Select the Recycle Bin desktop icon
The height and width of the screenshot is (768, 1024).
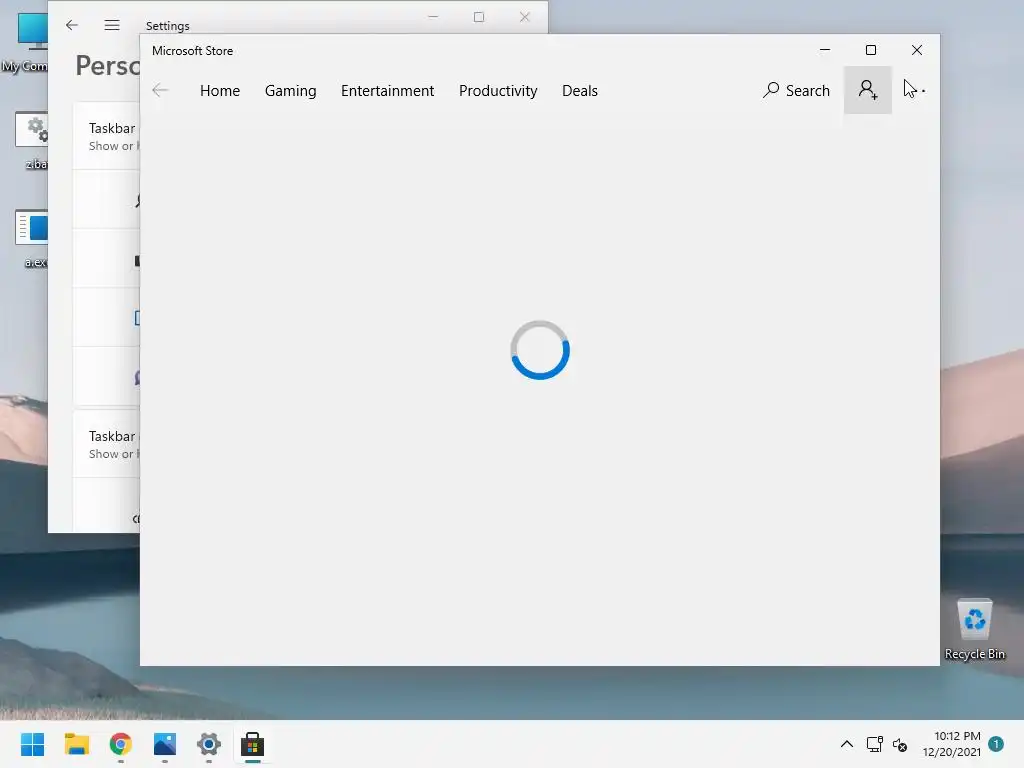coord(974,629)
